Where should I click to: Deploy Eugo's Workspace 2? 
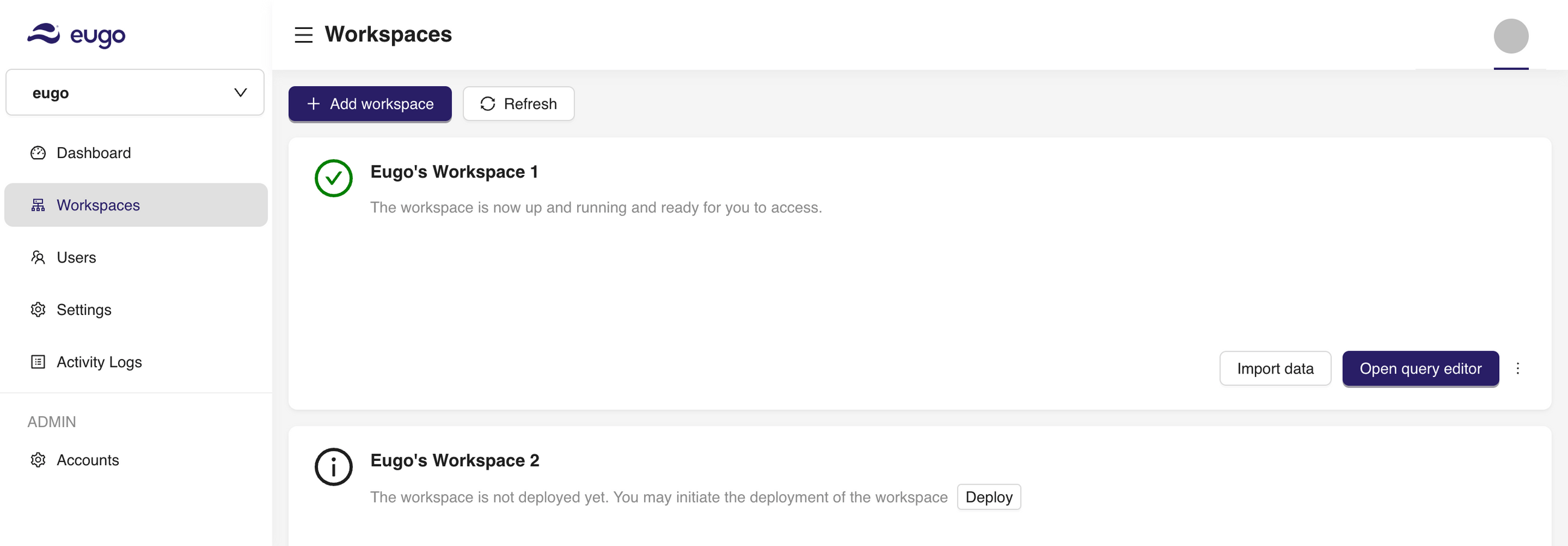click(988, 497)
